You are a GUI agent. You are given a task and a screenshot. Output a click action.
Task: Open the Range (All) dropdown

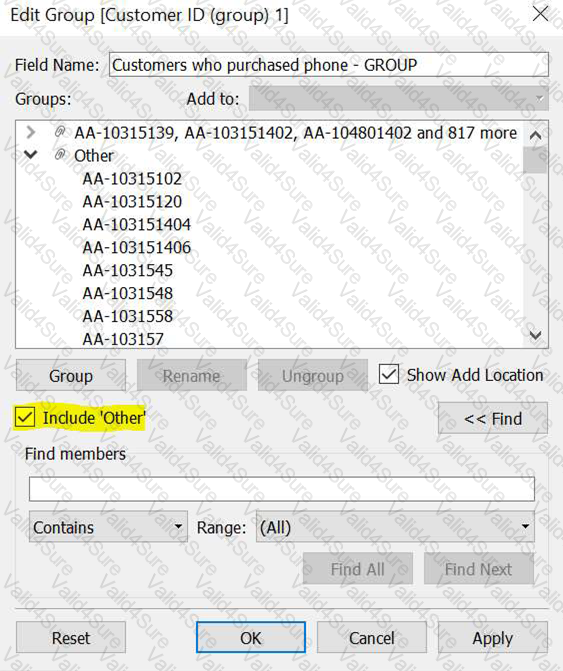point(395,527)
